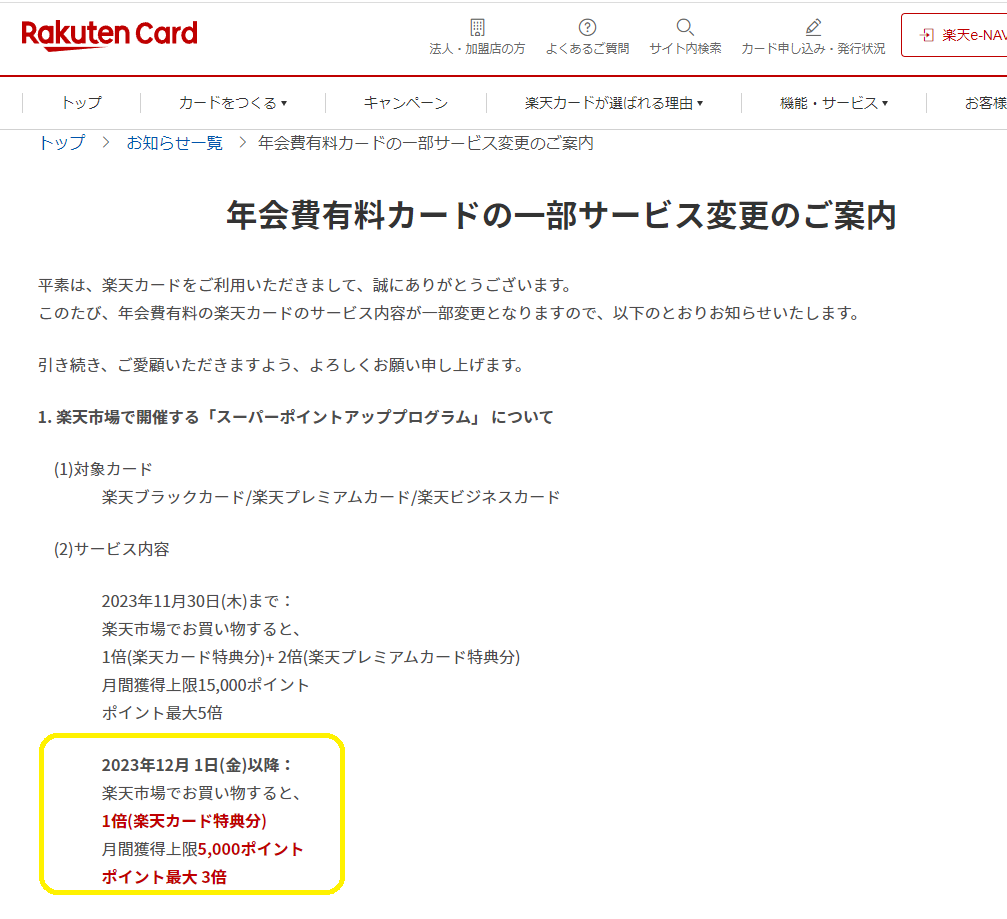Click the login icon in the 楽天e-NAVI button
This screenshot has height=919, width=1007.
point(927,35)
